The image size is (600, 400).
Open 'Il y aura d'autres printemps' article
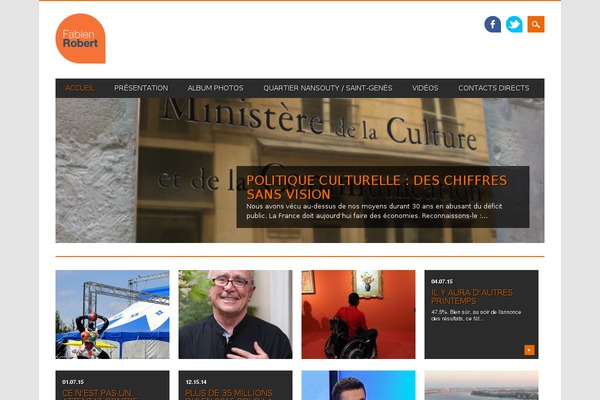tap(472, 297)
